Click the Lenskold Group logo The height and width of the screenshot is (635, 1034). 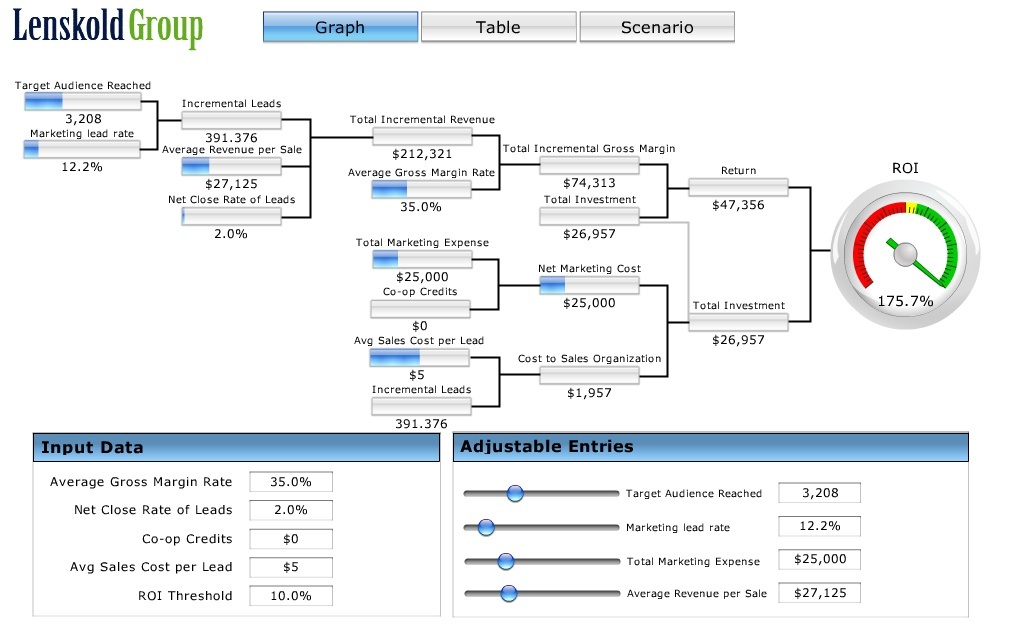[x=108, y=28]
